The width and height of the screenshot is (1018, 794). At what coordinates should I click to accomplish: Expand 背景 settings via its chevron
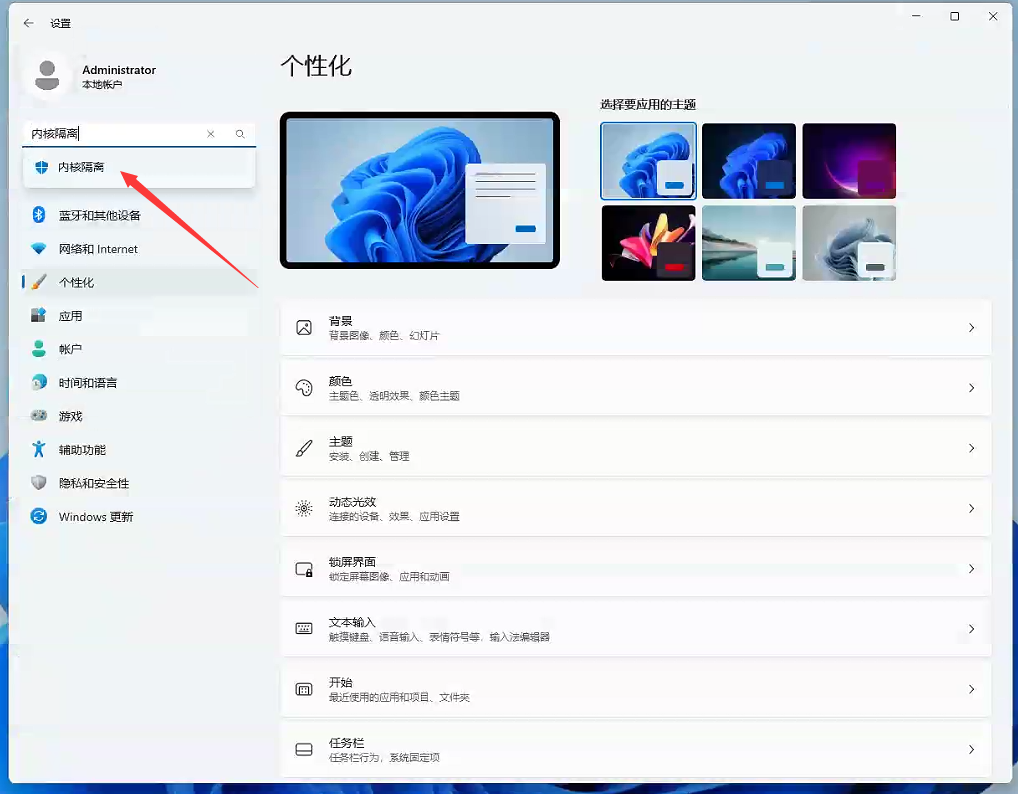pyautogui.click(x=971, y=328)
